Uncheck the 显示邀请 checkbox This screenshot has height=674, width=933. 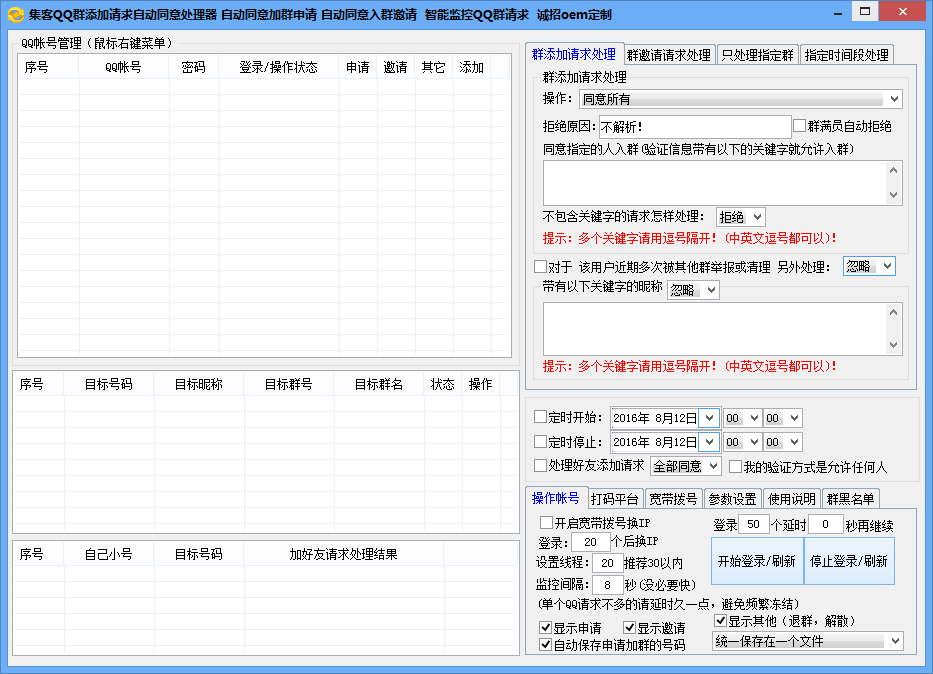click(629, 628)
